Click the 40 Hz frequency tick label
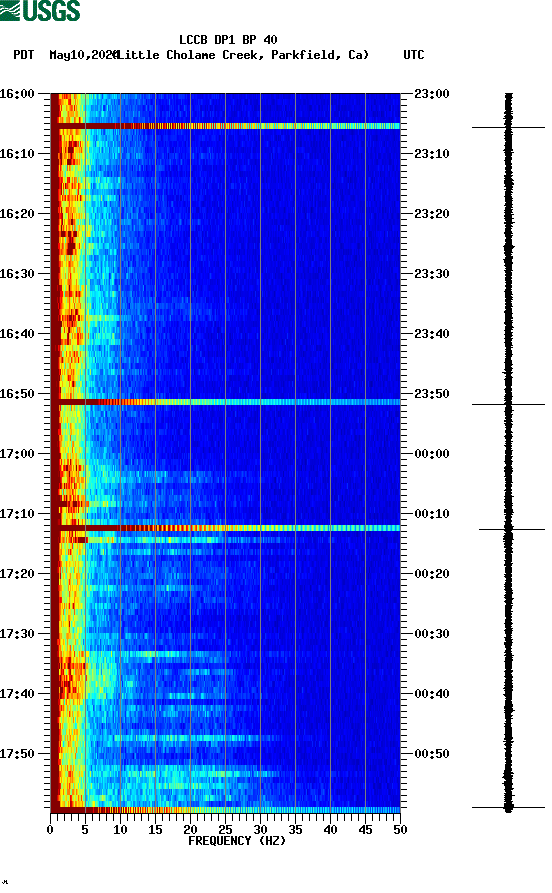This screenshot has height=893, width=552. pyautogui.click(x=330, y=830)
